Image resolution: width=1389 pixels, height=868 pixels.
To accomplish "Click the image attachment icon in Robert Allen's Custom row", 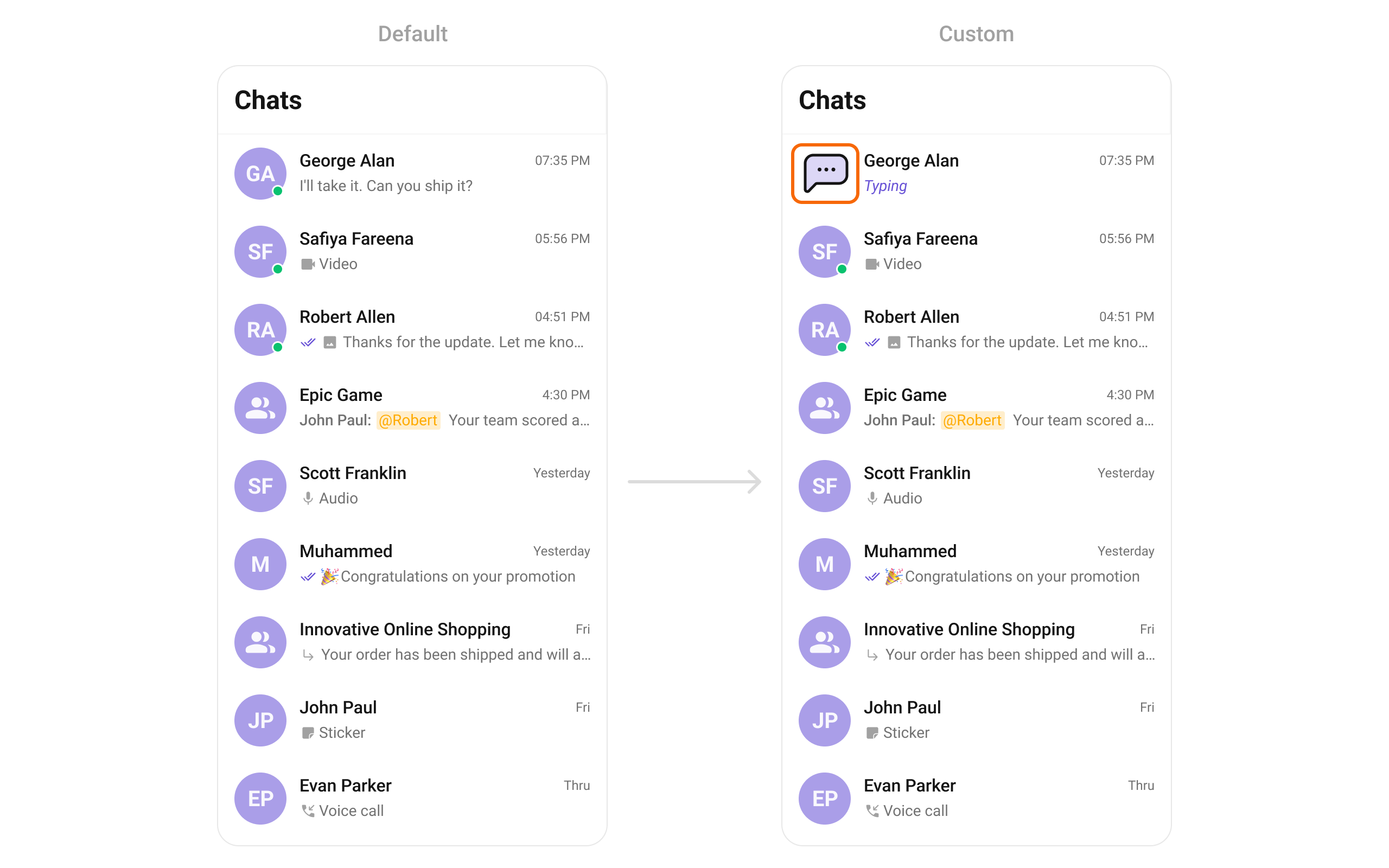I will point(894,342).
